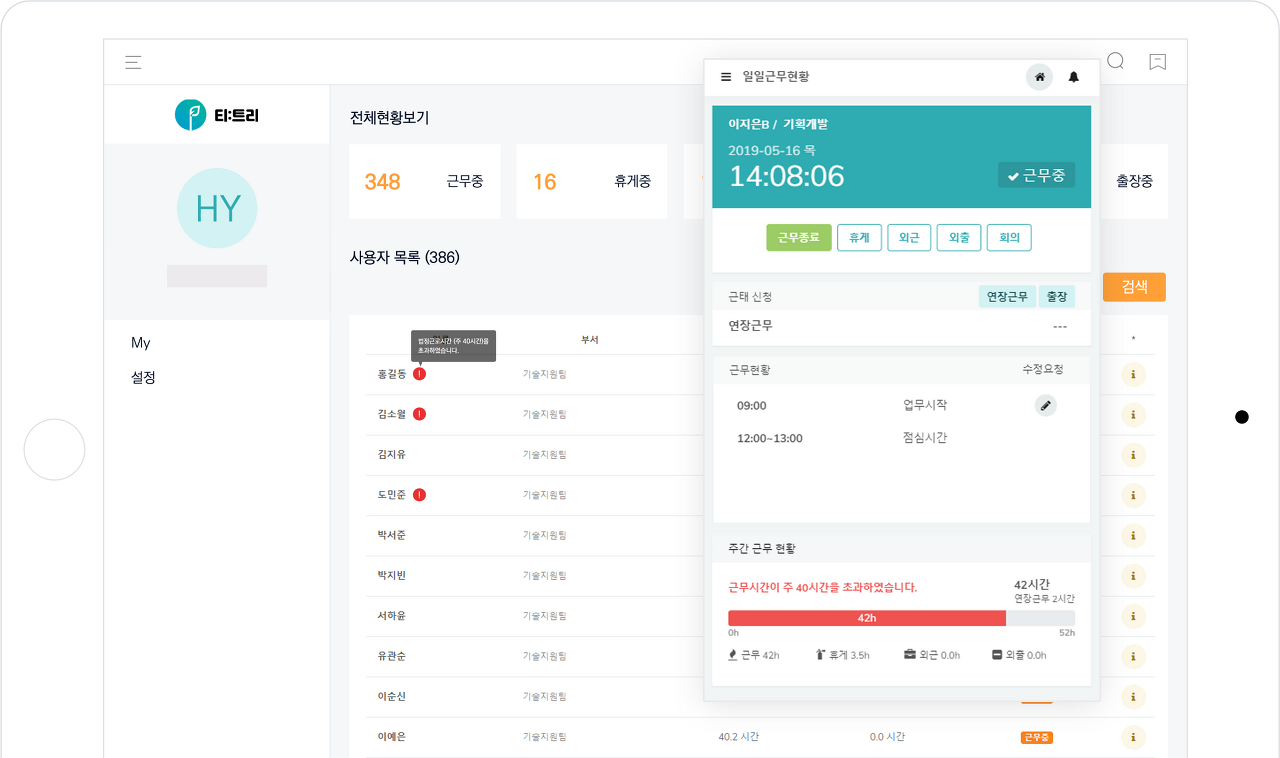Select user name 홍길동

(392, 374)
